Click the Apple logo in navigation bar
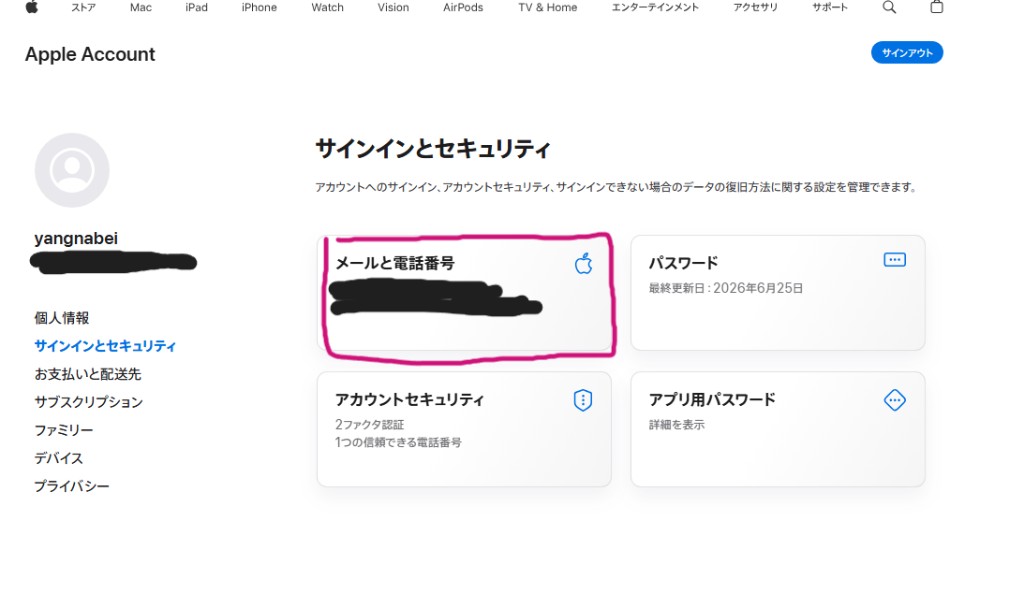Screen dimensions: 1024x608 tap(31, 7)
